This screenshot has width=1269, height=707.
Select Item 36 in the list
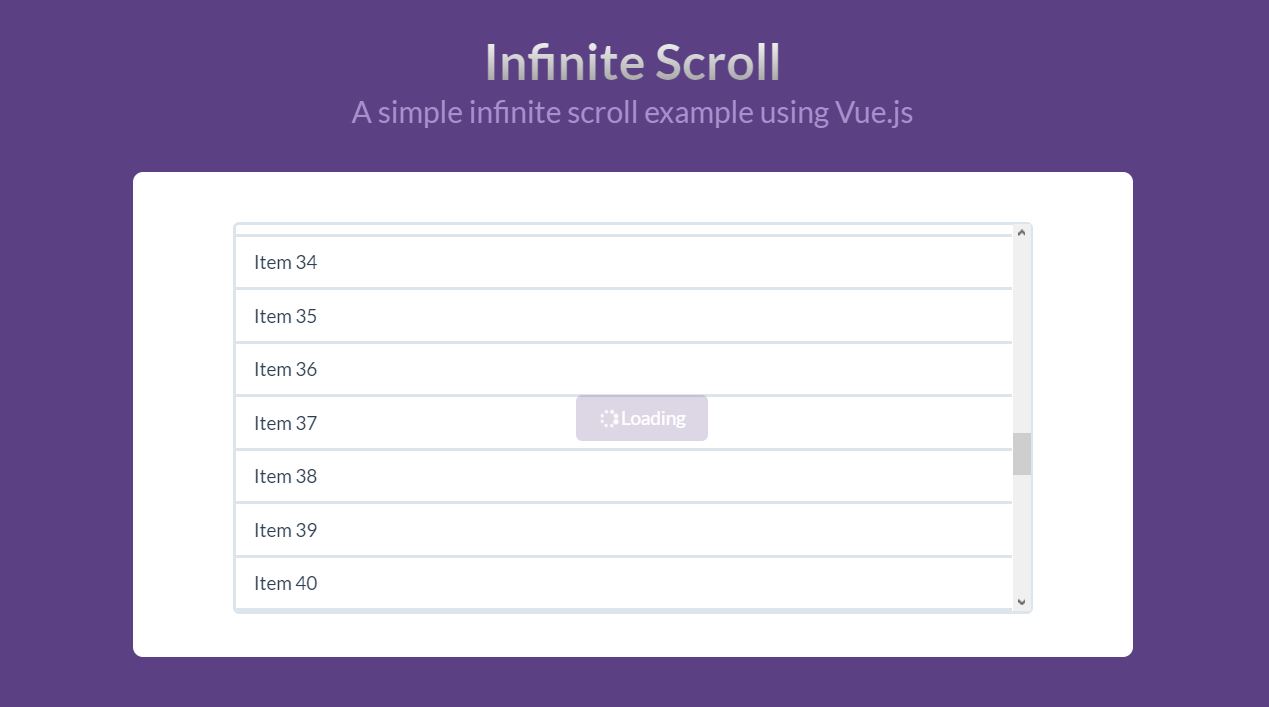click(x=285, y=369)
